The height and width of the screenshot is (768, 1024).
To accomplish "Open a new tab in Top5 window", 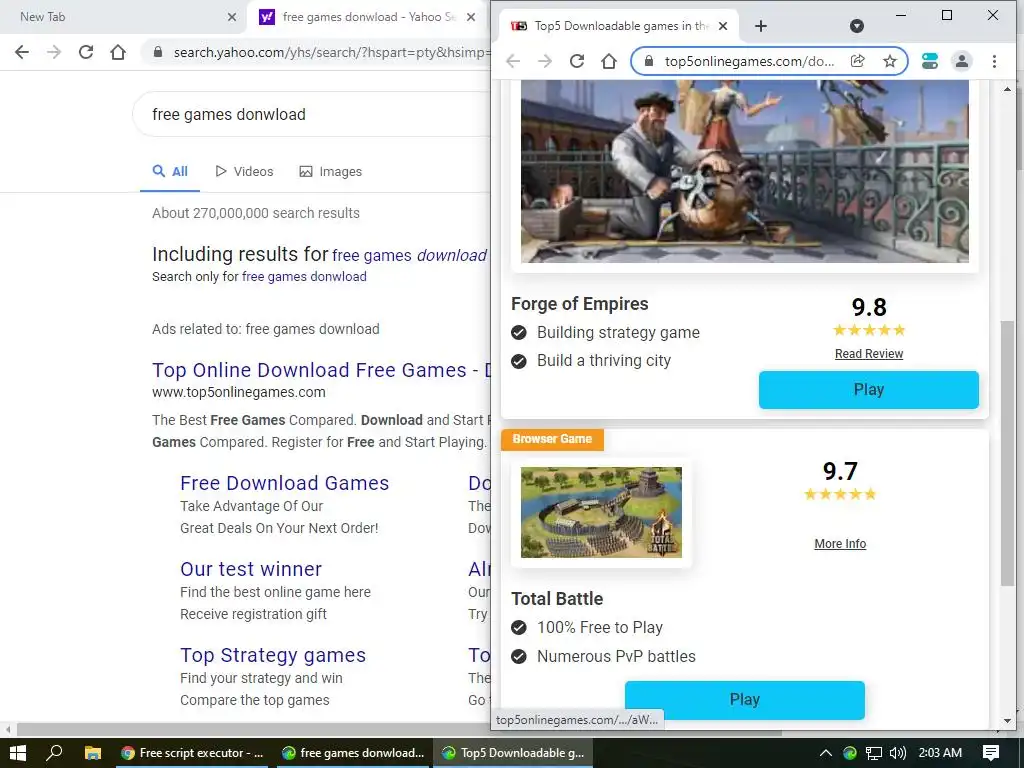I will 761,26.
